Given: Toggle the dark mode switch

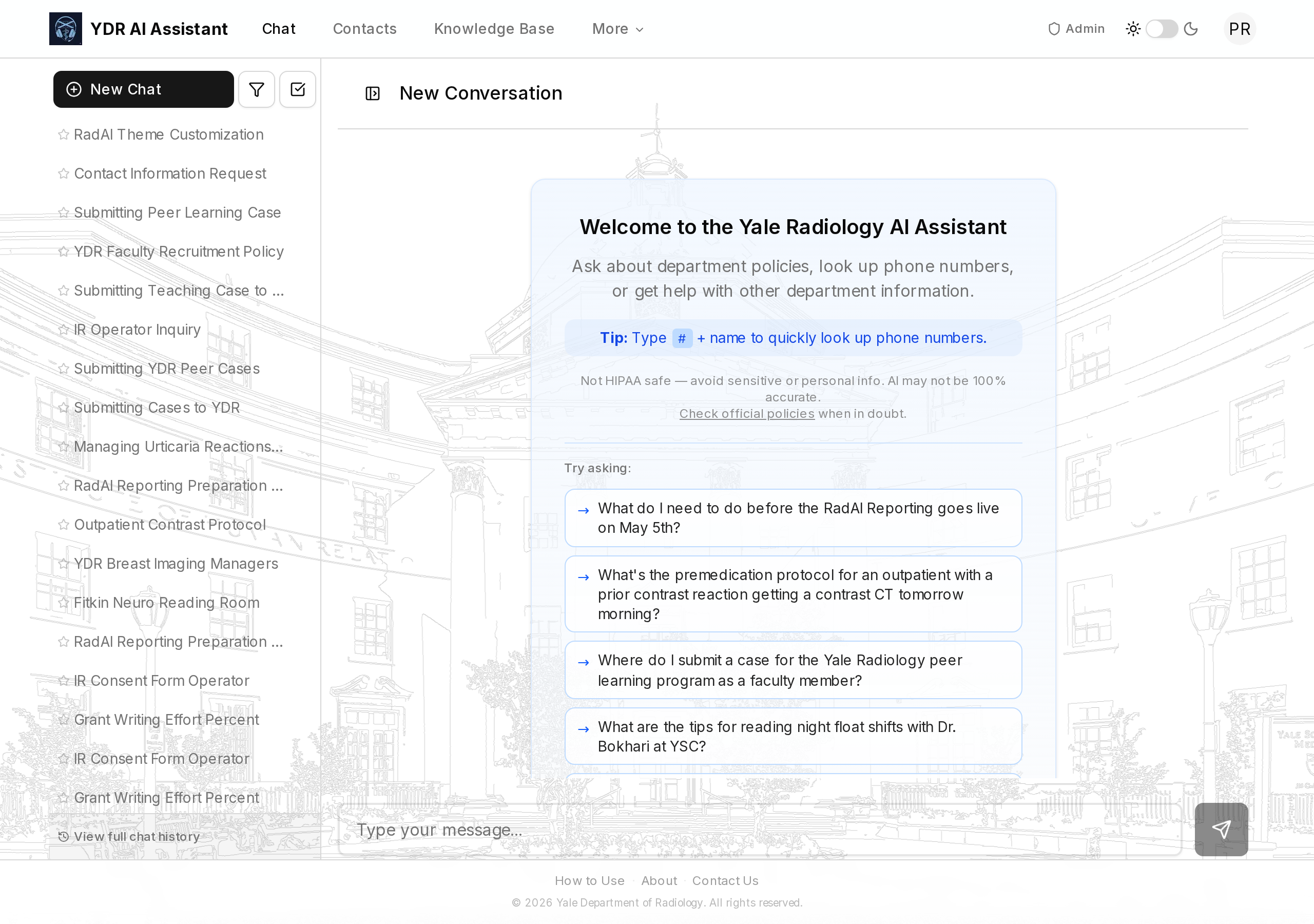Looking at the screenshot, I should pyautogui.click(x=1161, y=29).
